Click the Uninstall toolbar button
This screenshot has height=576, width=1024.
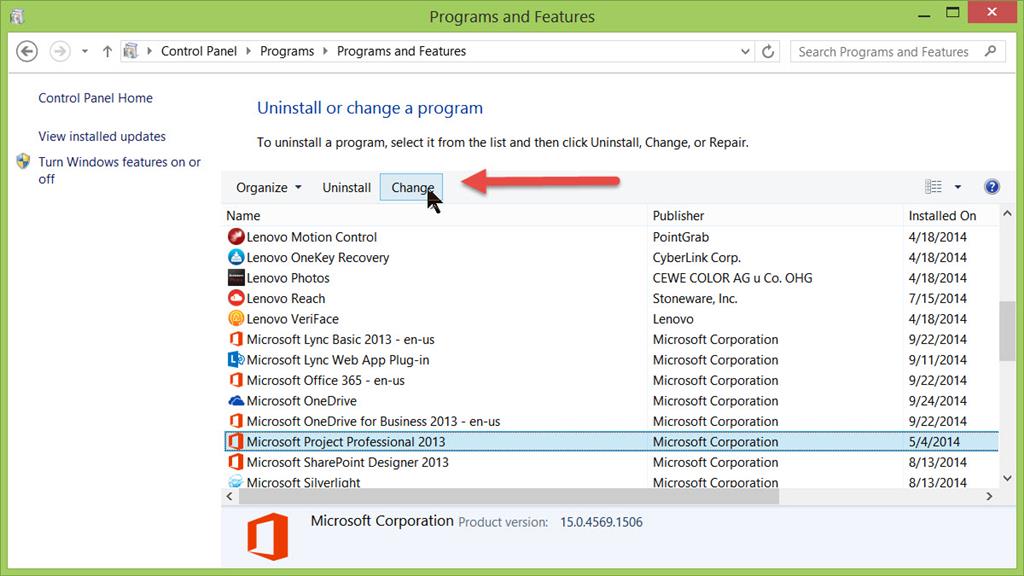tap(346, 187)
